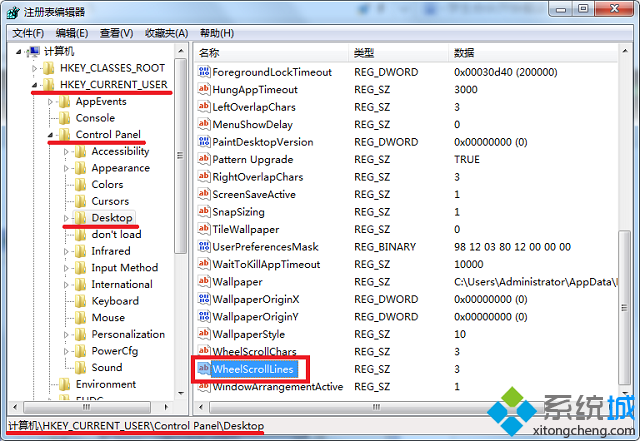This screenshot has width=640, height=441.
Task: Select the PowerCfg key in the tree
Action: 115,351
